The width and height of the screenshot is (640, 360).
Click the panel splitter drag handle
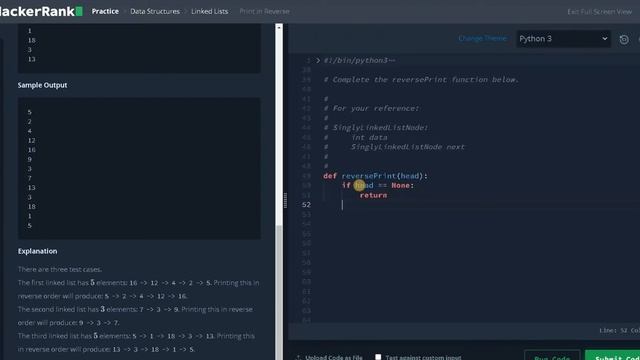(x=285, y=200)
